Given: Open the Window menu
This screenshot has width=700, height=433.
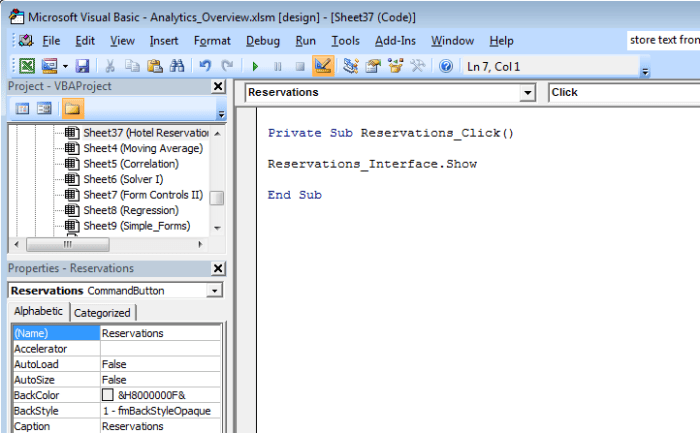Looking at the screenshot, I should coord(452,41).
